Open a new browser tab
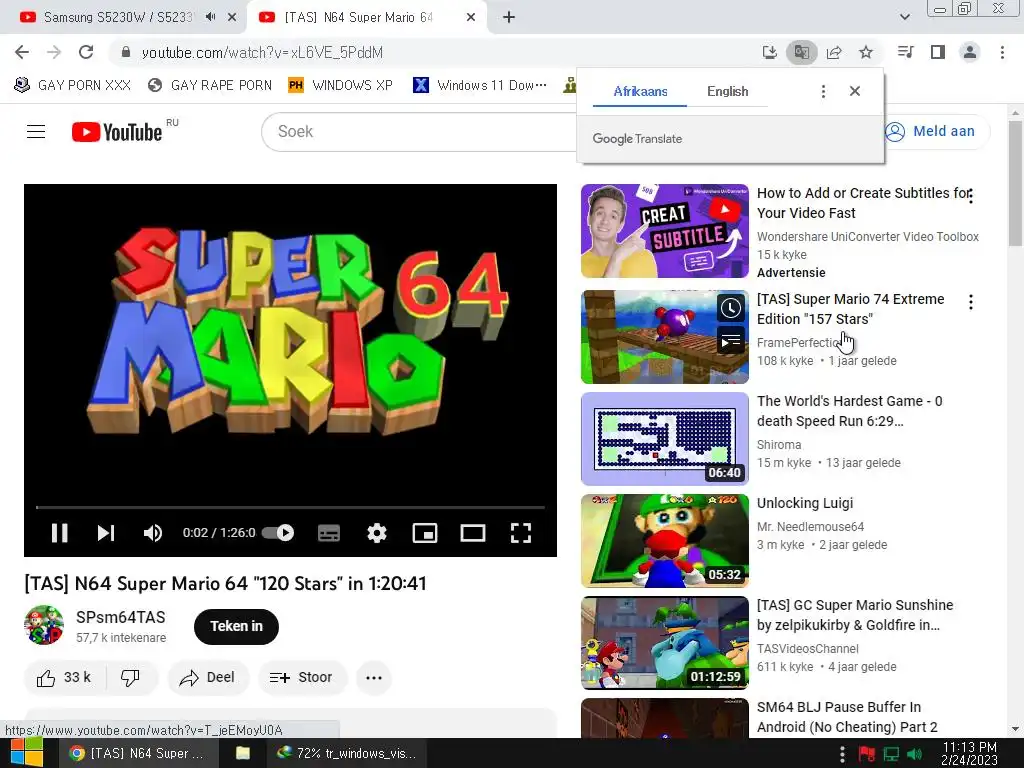Viewport: 1024px width, 768px height. [x=509, y=18]
